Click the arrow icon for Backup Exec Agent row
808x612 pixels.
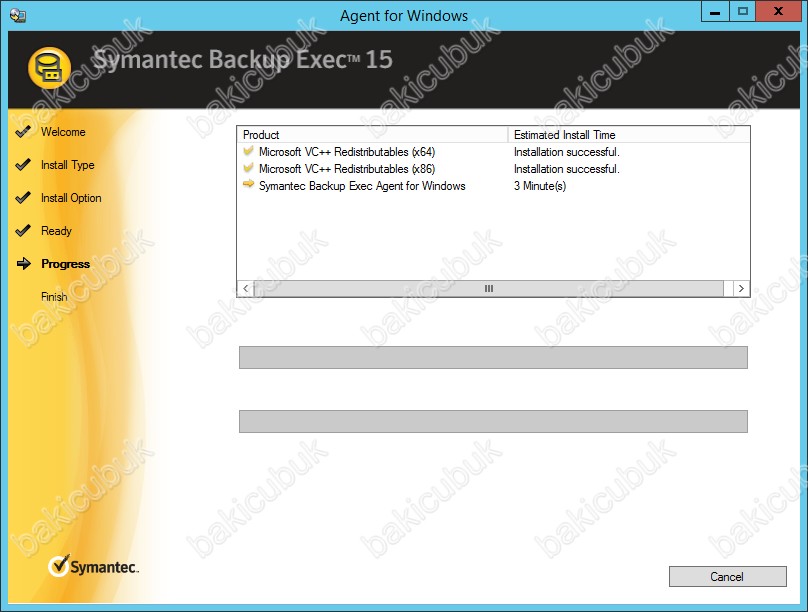tap(248, 184)
